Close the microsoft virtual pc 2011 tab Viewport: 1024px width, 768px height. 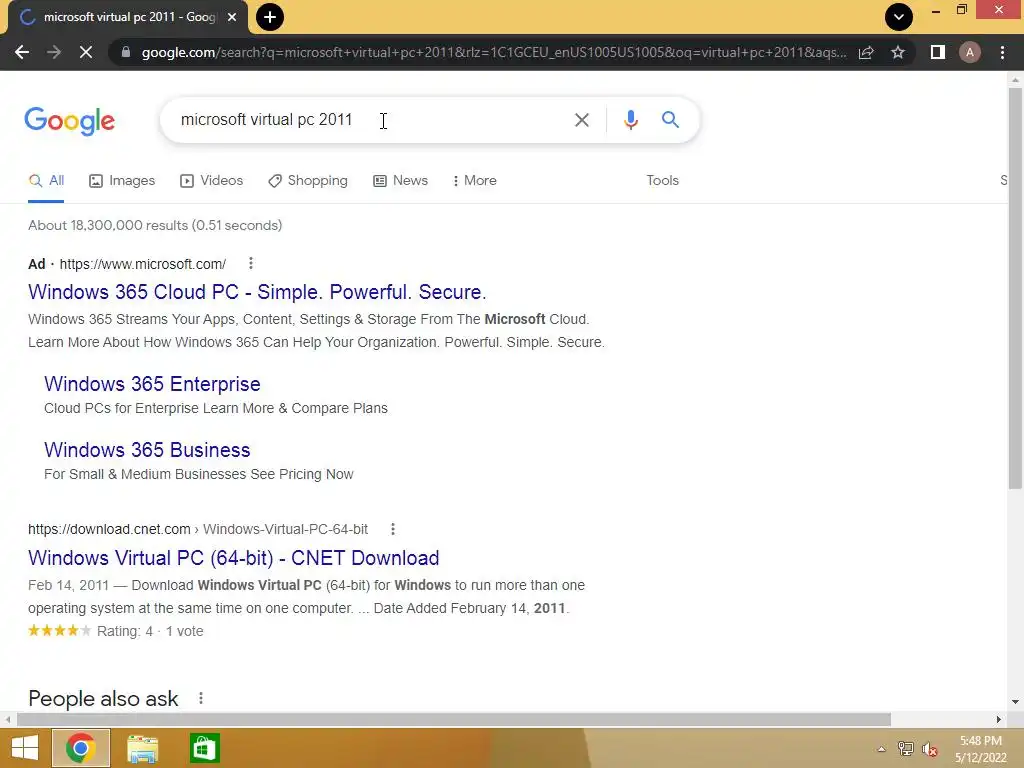coord(232,18)
